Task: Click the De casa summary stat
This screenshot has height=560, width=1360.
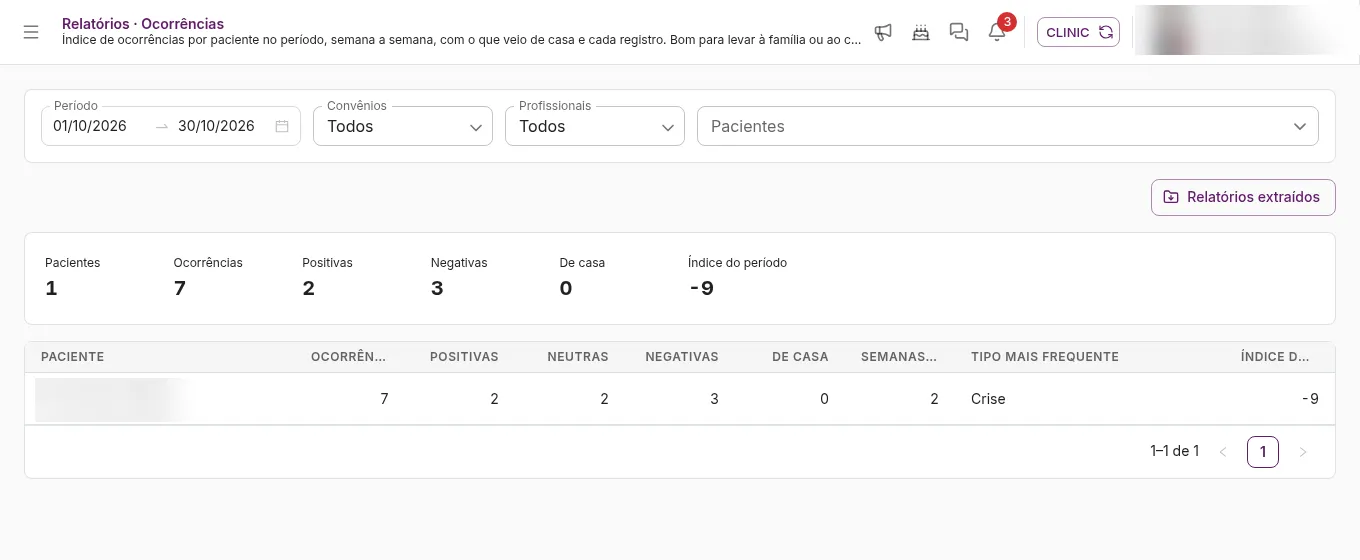Action: pyautogui.click(x=582, y=277)
